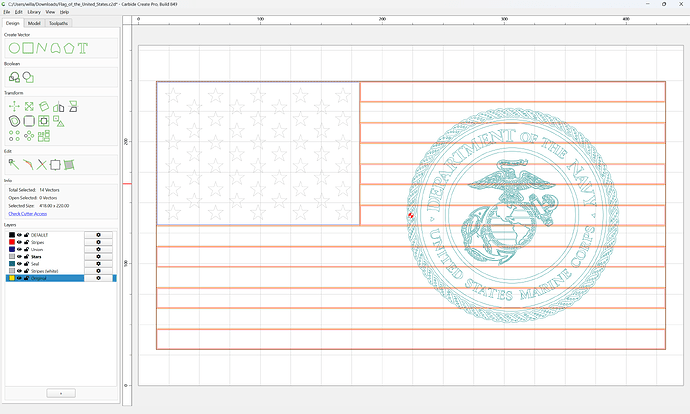Click the yellow Original layer color swatch
The image size is (690, 414).
point(12,278)
